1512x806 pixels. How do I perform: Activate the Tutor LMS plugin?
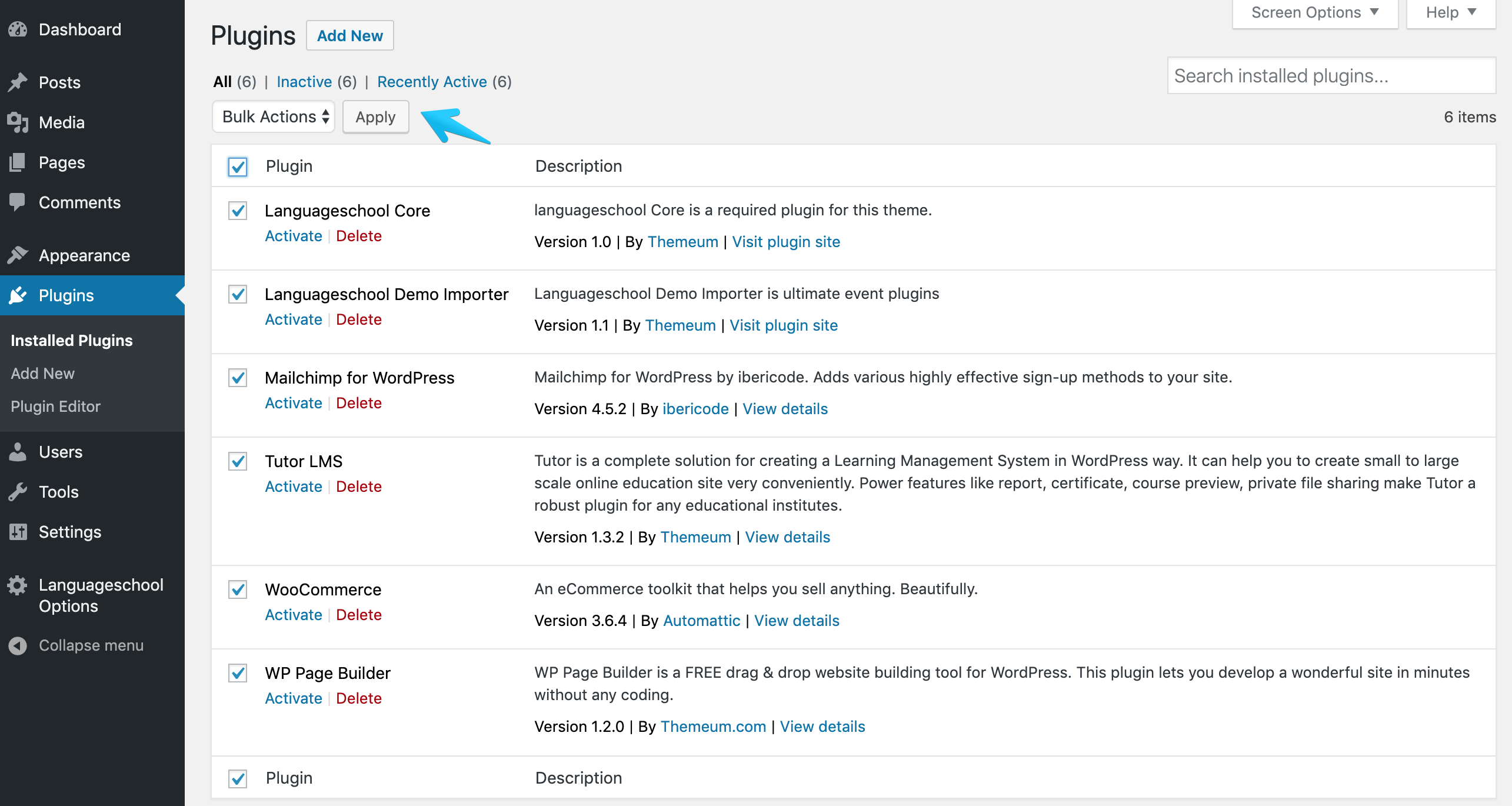tap(294, 487)
